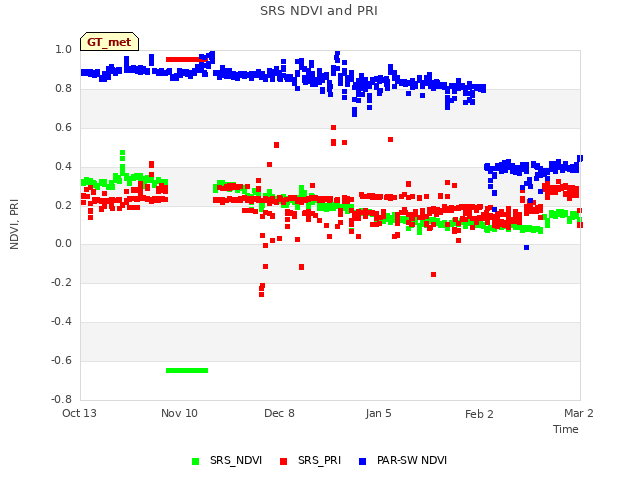
Task: Click the -0.4 y-axis tick label
Action: (x=62, y=322)
